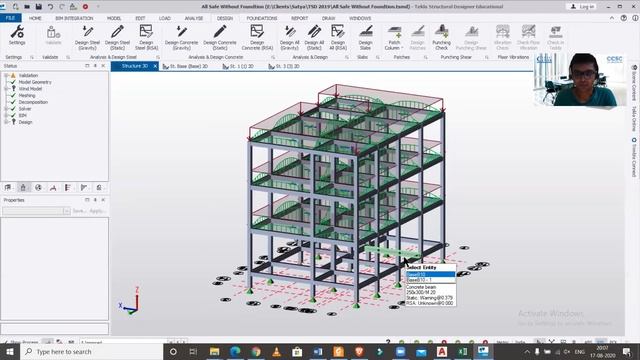640x360 pixels.
Task: Run Design Steel (RSA)
Action: point(146,37)
